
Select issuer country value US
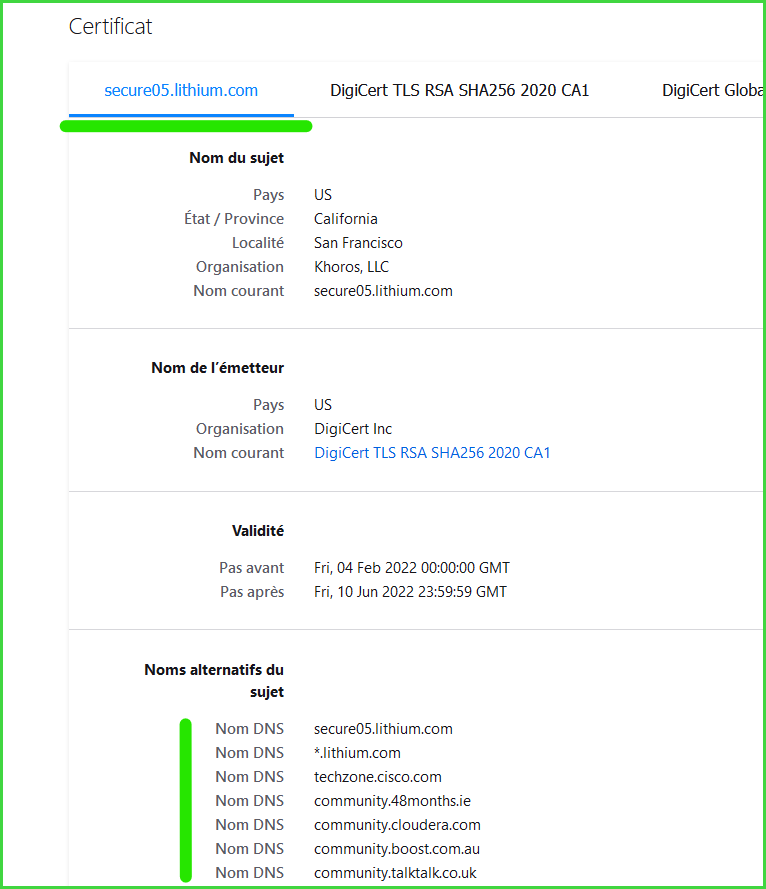point(323,404)
